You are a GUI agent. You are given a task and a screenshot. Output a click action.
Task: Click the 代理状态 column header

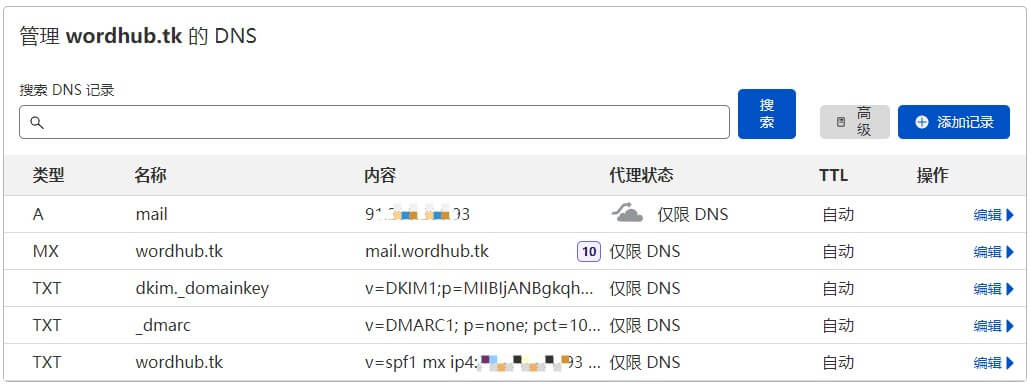click(641, 175)
